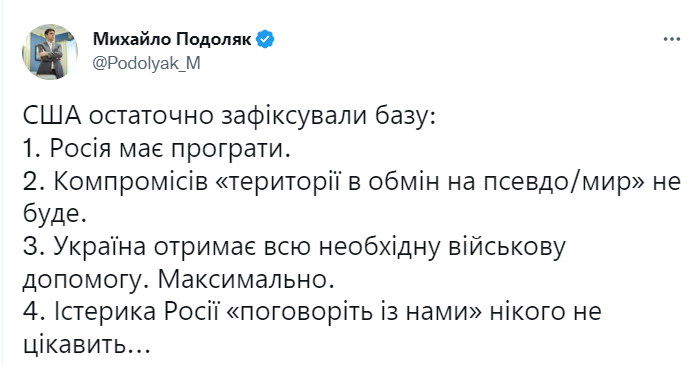Open the Михайло Подоляк display name link
The image size is (695, 366).
(x=172, y=39)
